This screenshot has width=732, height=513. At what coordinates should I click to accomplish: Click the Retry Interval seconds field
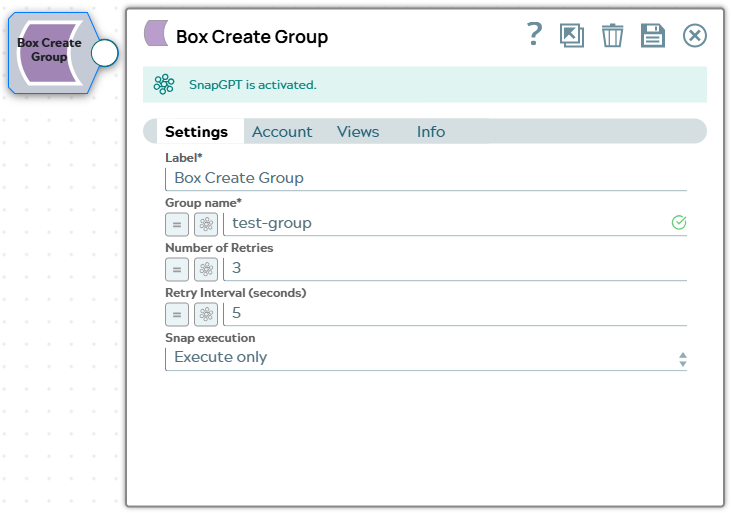tap(455, 313)
